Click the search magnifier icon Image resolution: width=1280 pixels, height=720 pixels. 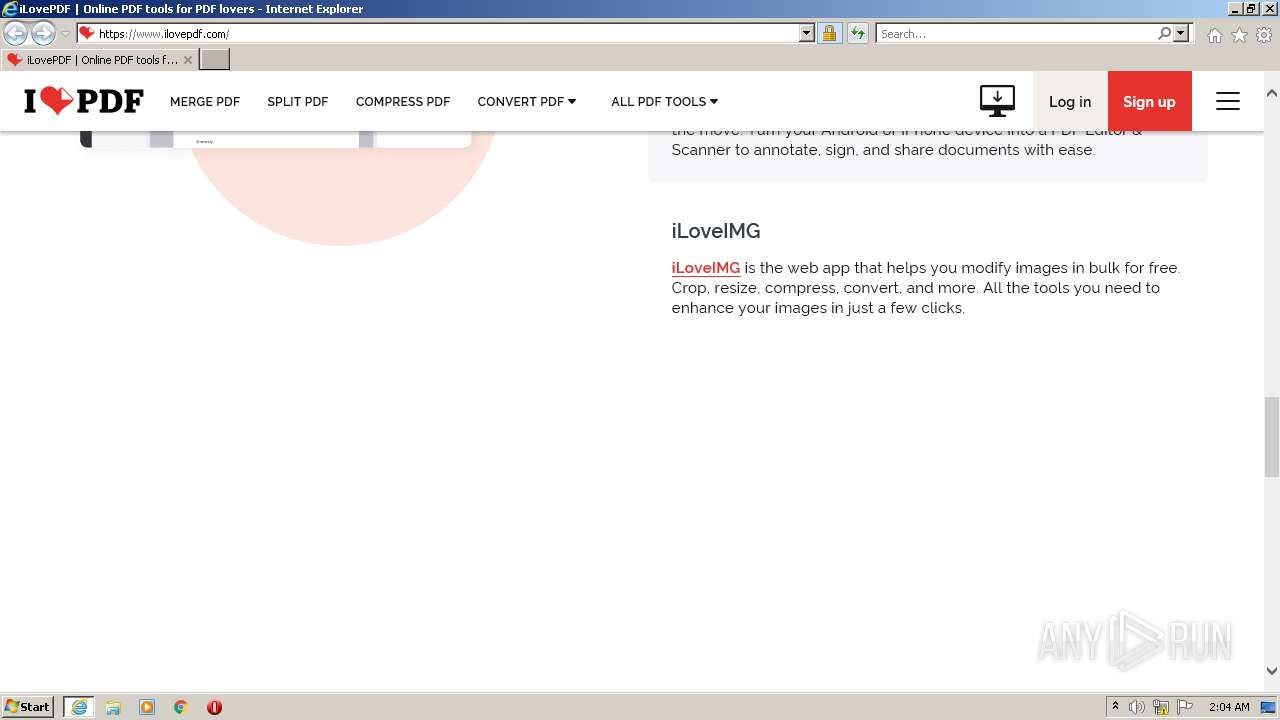(1164, 33)
